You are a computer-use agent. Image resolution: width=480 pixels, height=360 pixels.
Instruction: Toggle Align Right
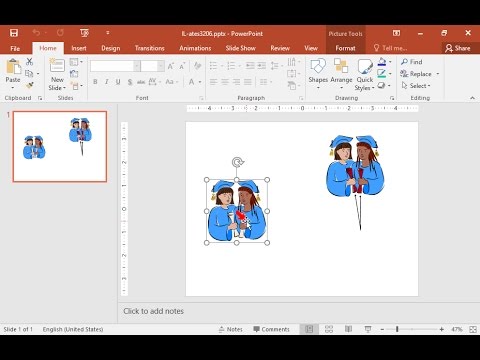click(236, 82)
